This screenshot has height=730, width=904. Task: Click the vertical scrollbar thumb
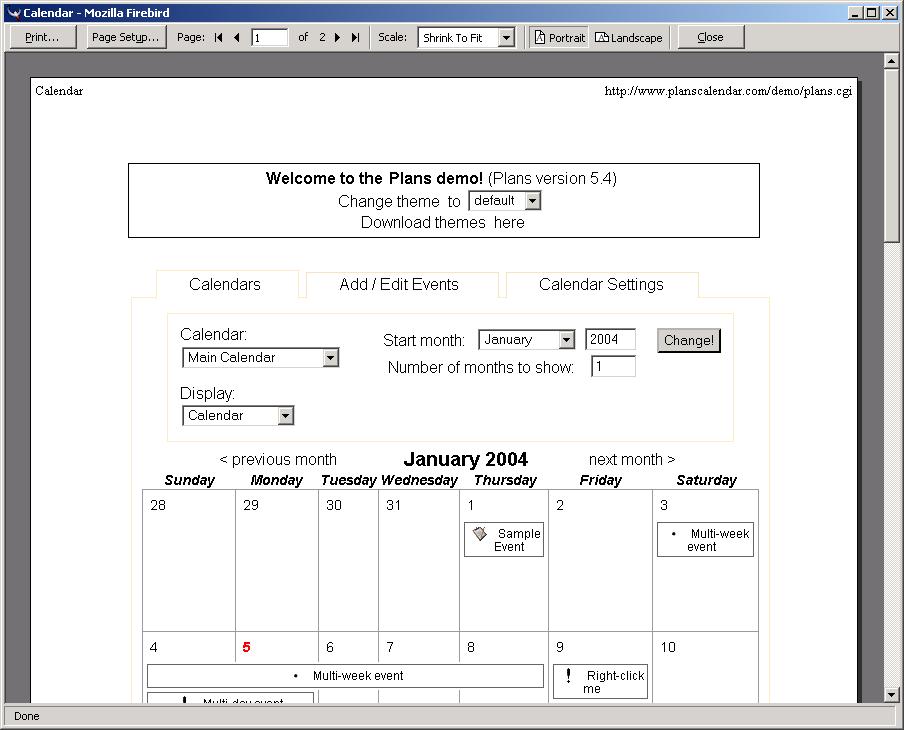tap(891, 156)
